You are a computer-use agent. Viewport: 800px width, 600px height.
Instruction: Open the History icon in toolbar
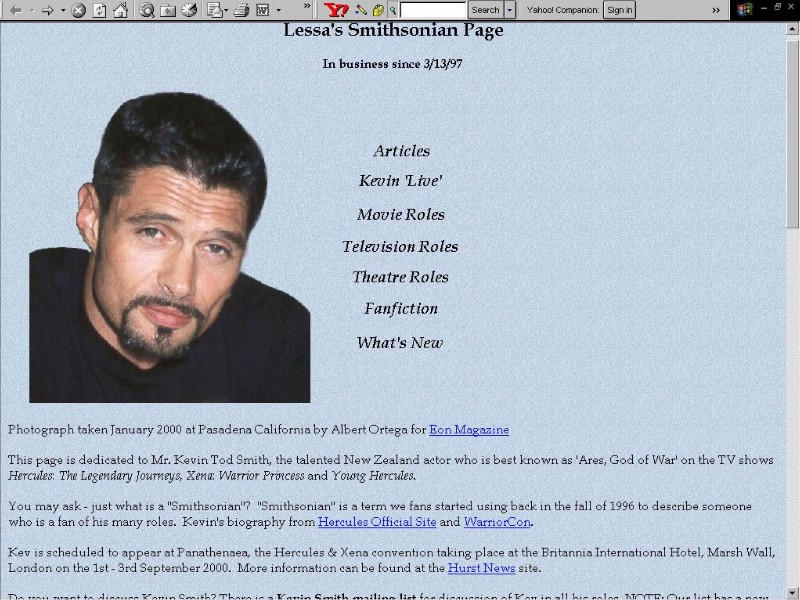[x=189, y=10]
